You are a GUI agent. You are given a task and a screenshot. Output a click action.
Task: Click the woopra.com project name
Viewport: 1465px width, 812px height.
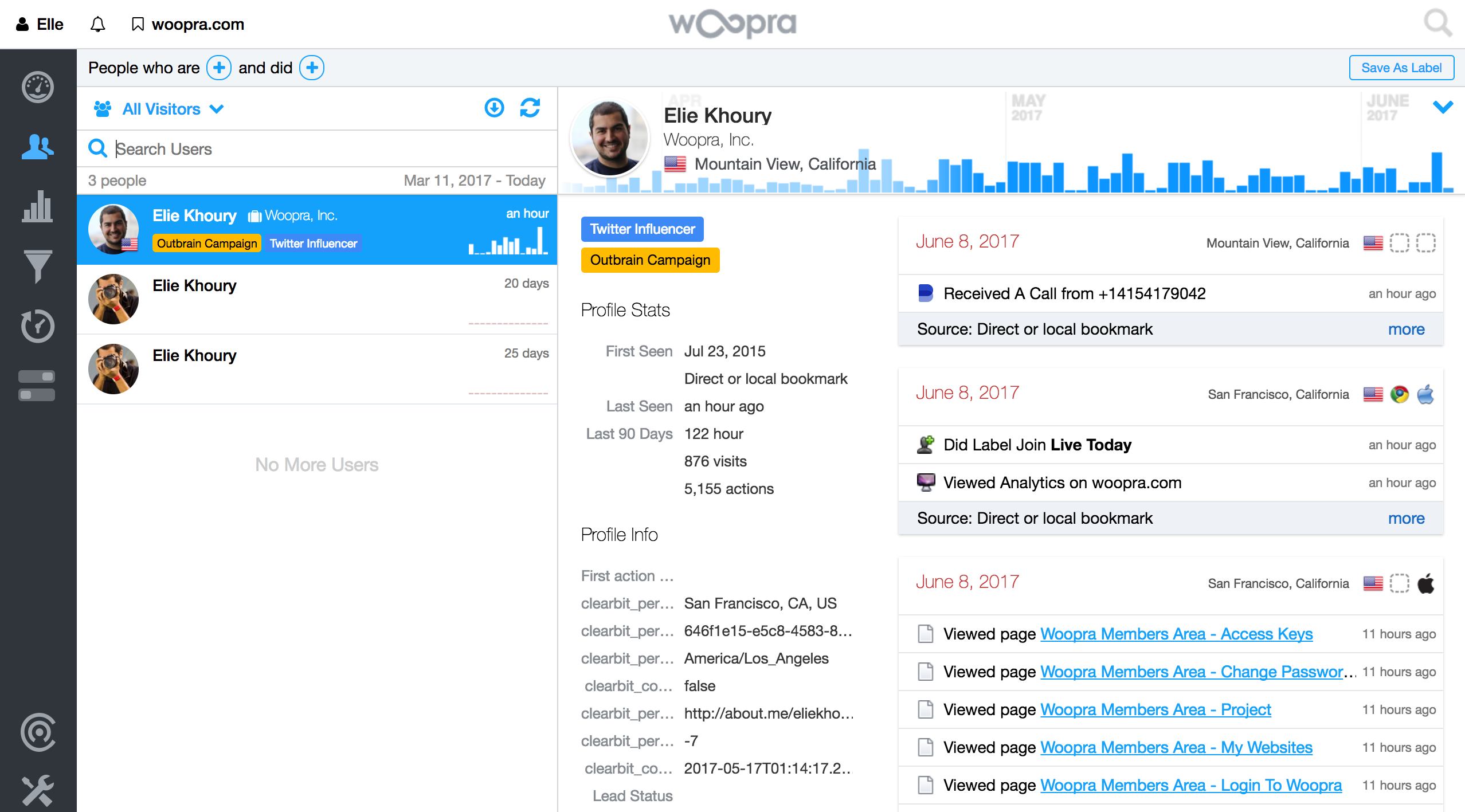198,24
